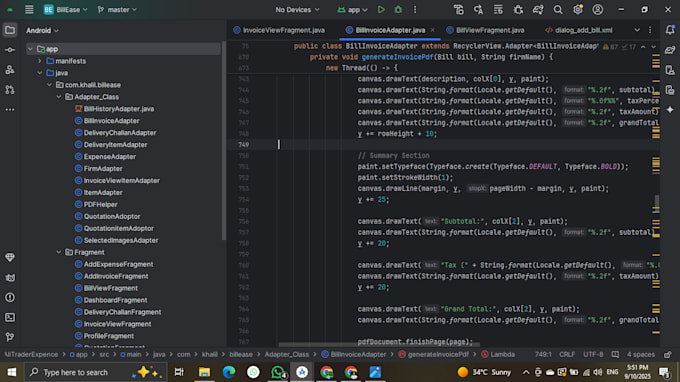680x382 pixels.
Task: Expand the manifests folder
Action: tap(39, 61)
